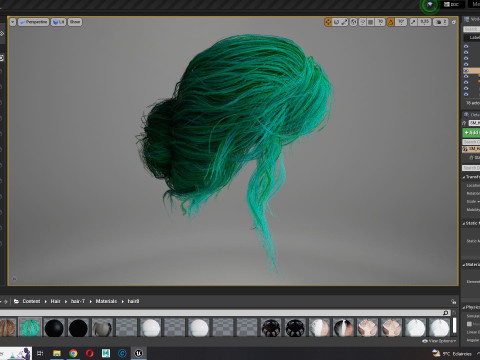This screenshot has width=480, height=360.
Task: Select the green hair material thumbnail
Action: pyautogui.click(x=30, y=328)
